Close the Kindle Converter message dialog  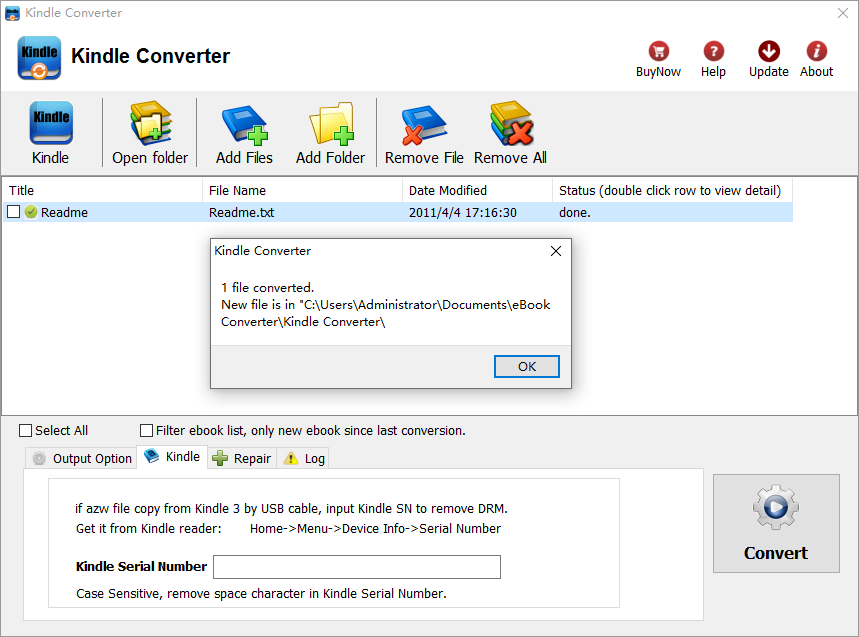click(x=556, y=251)
